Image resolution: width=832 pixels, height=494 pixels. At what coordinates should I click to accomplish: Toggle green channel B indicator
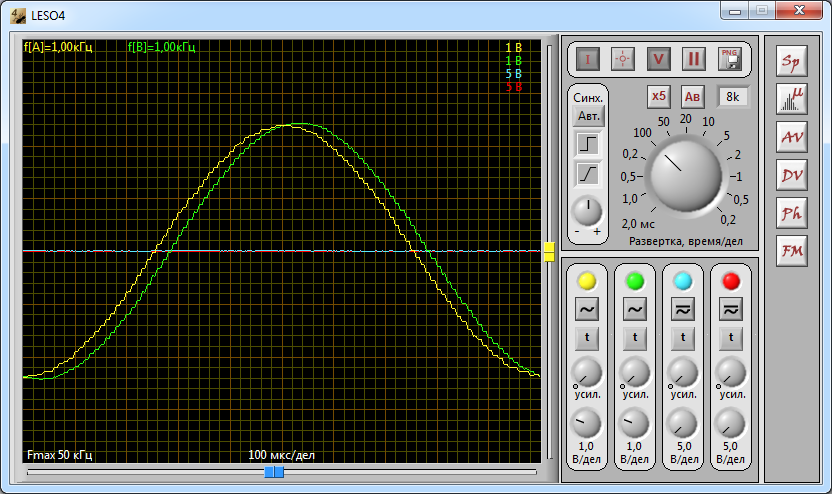(x=635, y=281)
